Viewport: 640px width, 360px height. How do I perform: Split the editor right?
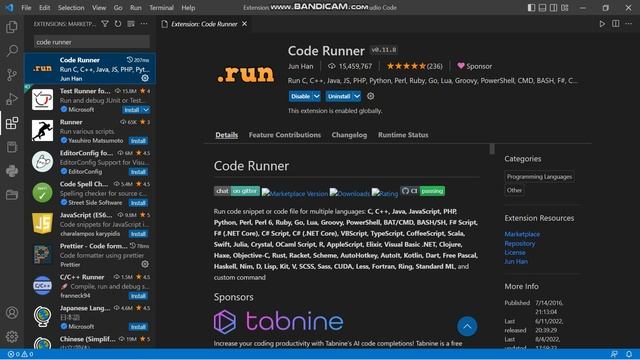click(x=616, y=24)
